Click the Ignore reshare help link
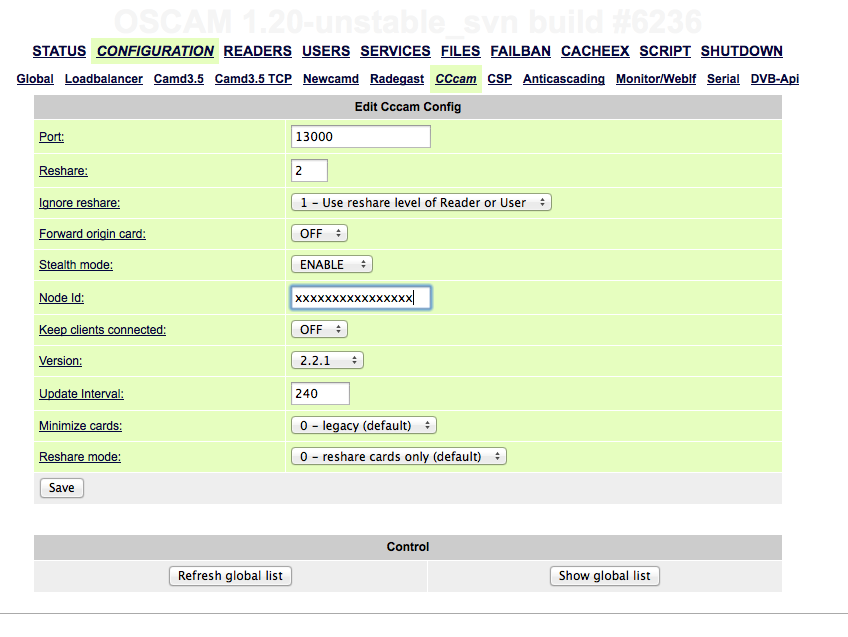Screen dimensions: 848x637 tap(80, 203)
